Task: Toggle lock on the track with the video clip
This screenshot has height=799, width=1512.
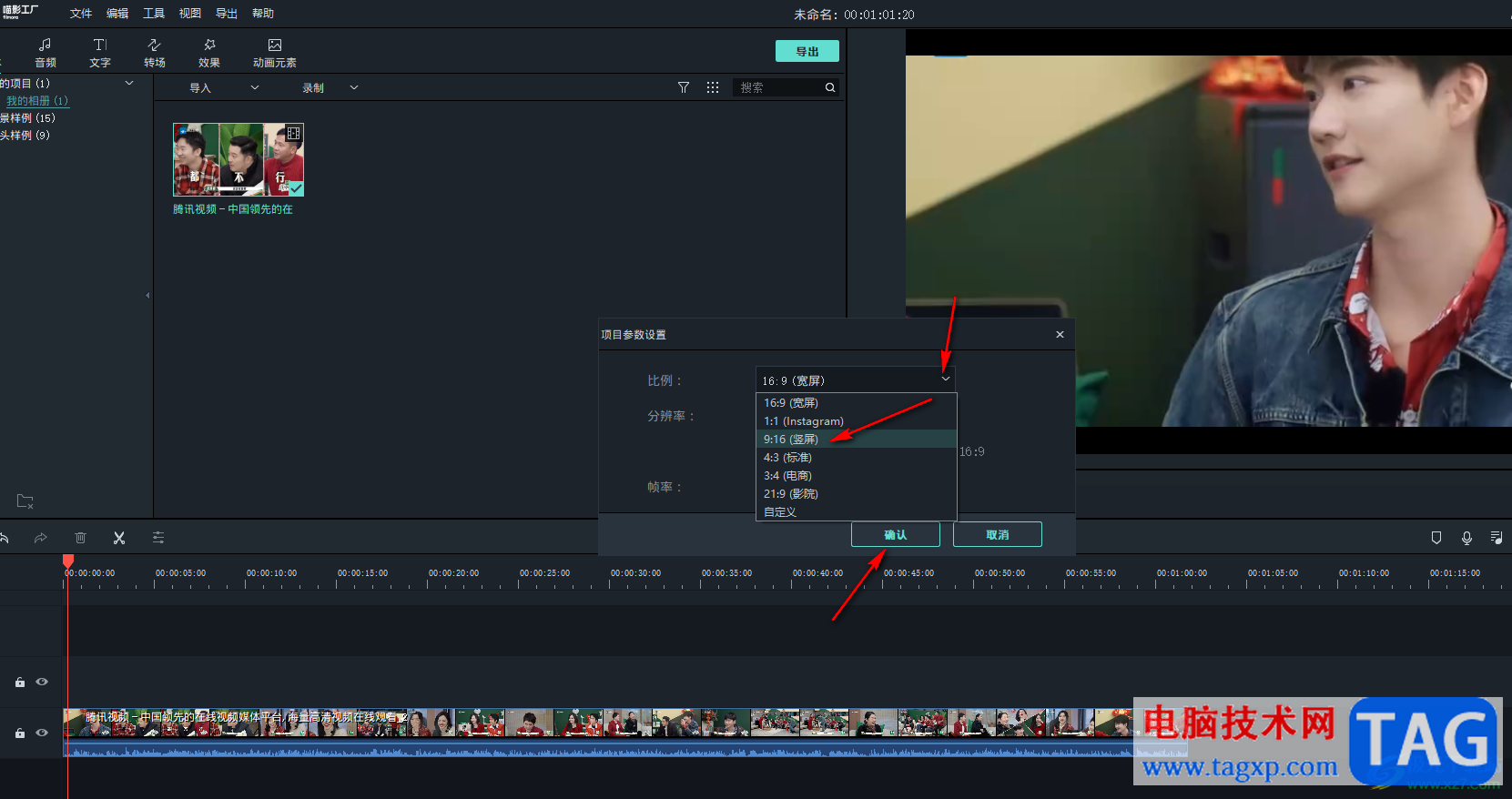Action: [20, 733]
